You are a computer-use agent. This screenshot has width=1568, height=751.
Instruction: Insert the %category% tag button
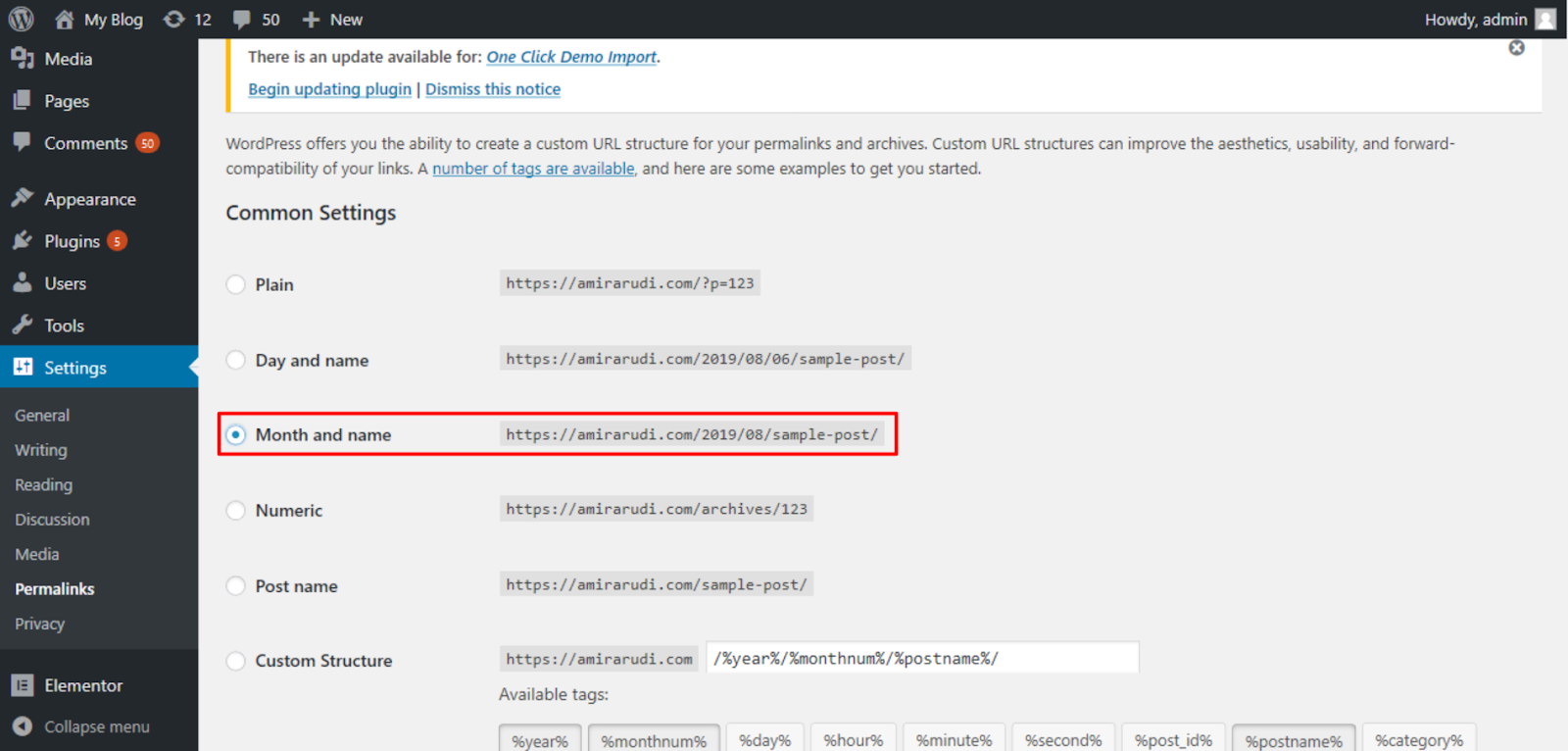[1418, 740]
